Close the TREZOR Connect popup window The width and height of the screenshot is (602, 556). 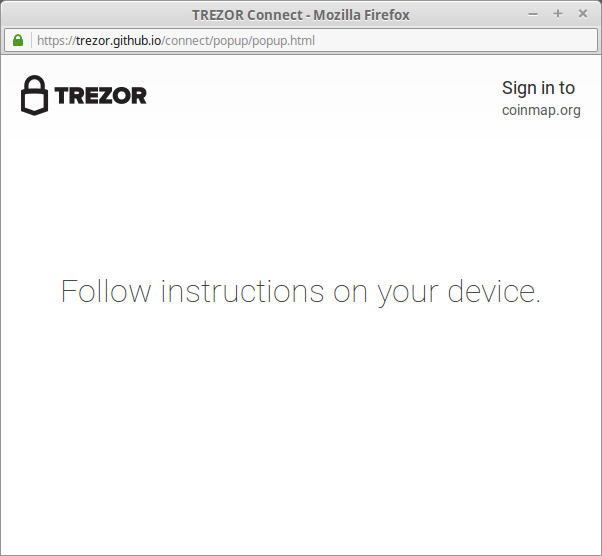(583, 14)
